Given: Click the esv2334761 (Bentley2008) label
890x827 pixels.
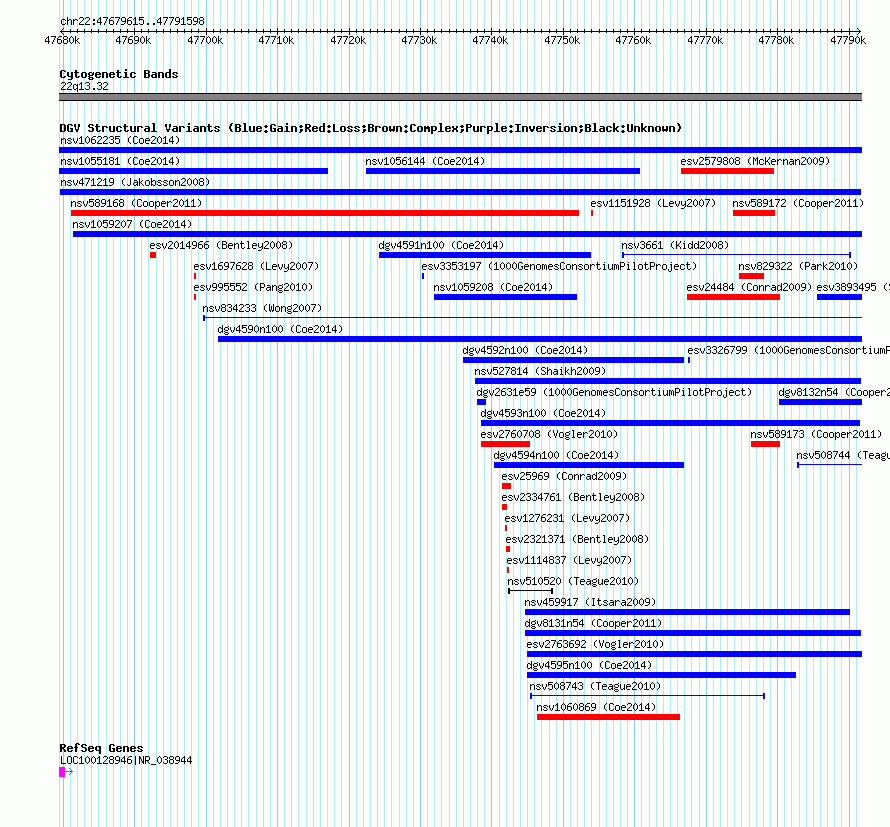Looking at the screenshot, I should (573, 497).
